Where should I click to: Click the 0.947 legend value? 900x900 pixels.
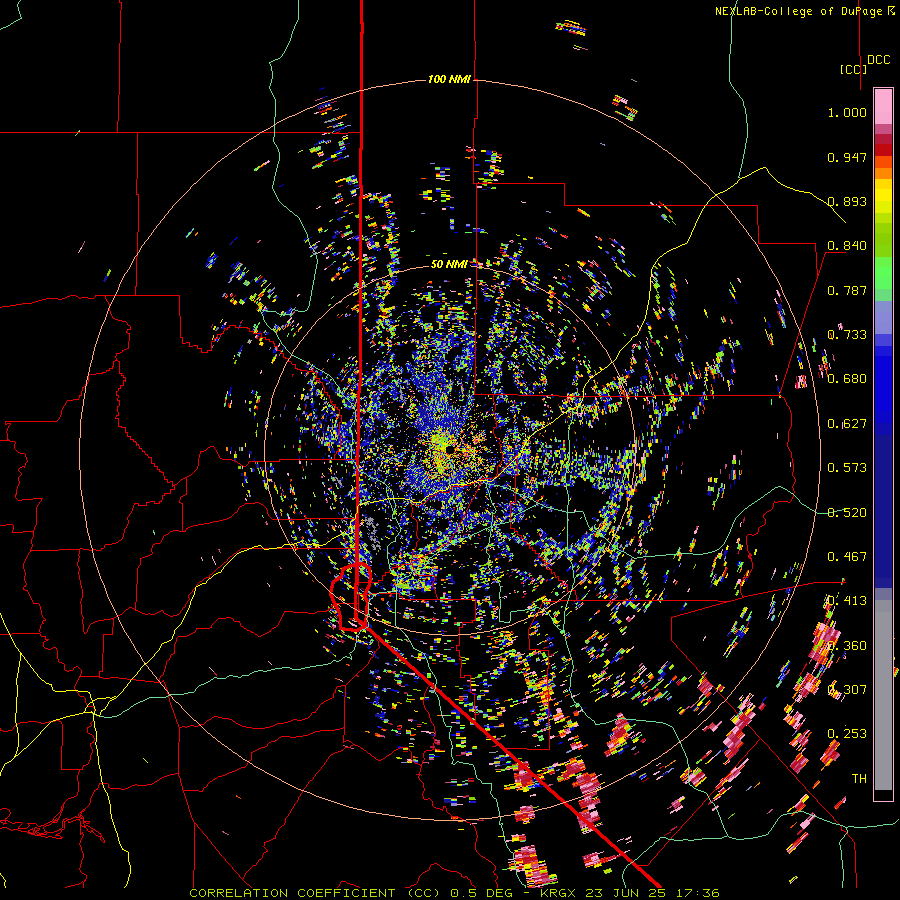point(847,157)
